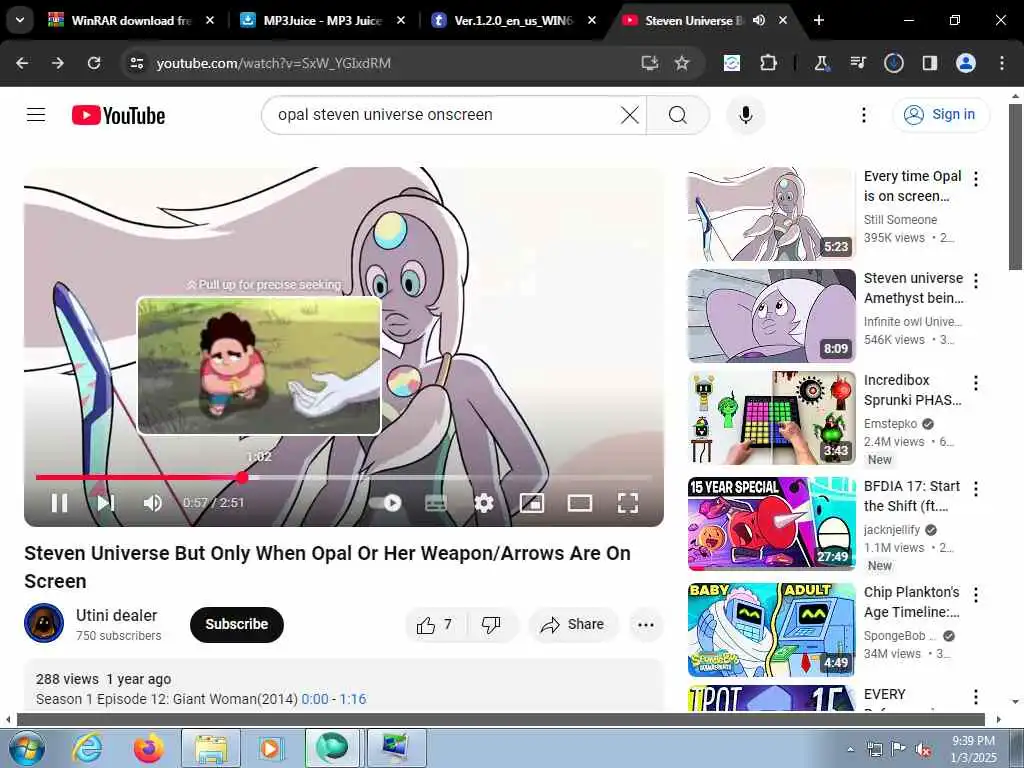Open Windows Start menu
This screenshot has height=768, width=1024.
tap(25, 748)
